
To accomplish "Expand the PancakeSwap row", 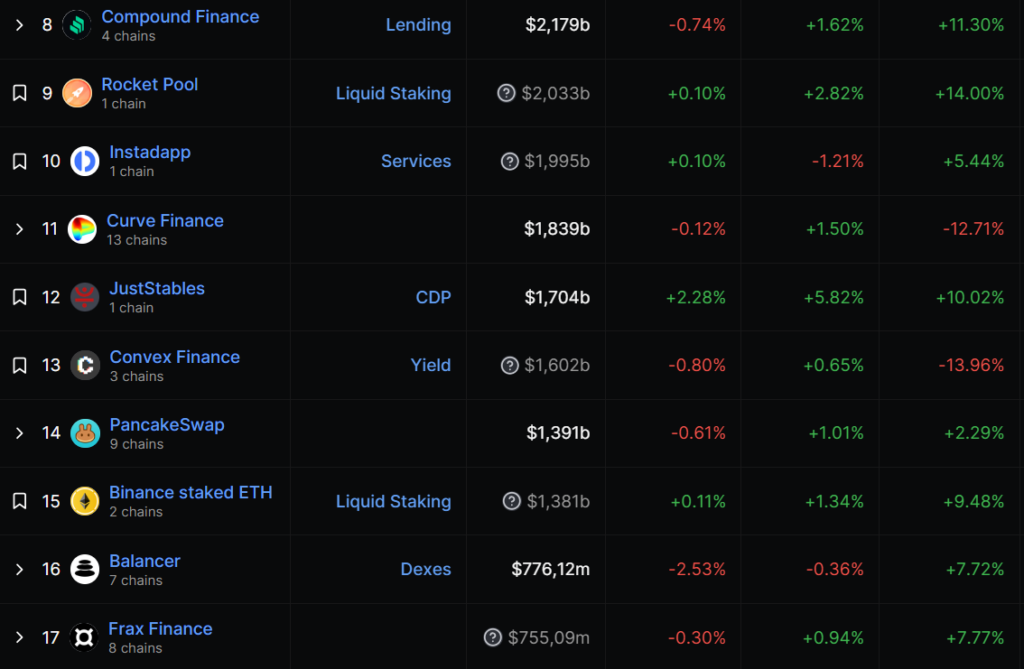I will tap(19, 433).
